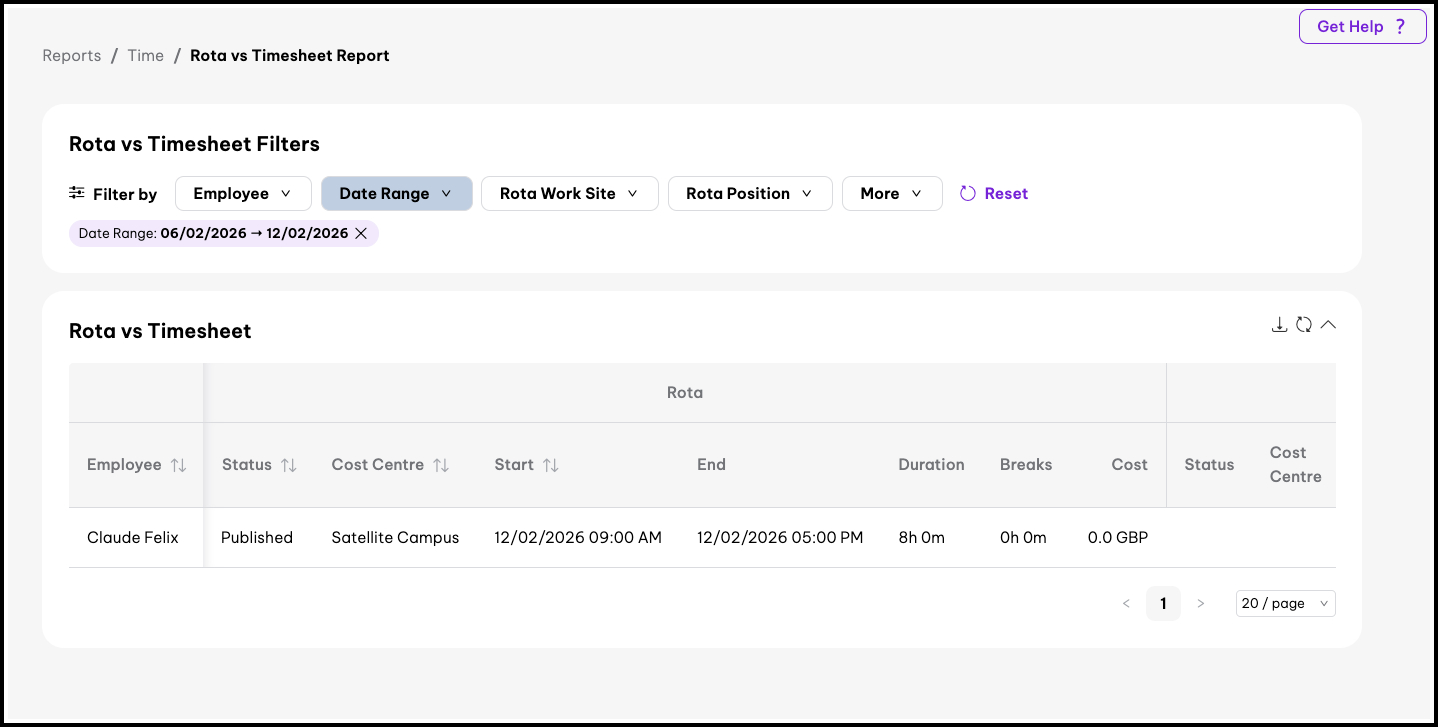Sort by Cost Centre column
Screen dimensions: 1438x727
point(441,465)
